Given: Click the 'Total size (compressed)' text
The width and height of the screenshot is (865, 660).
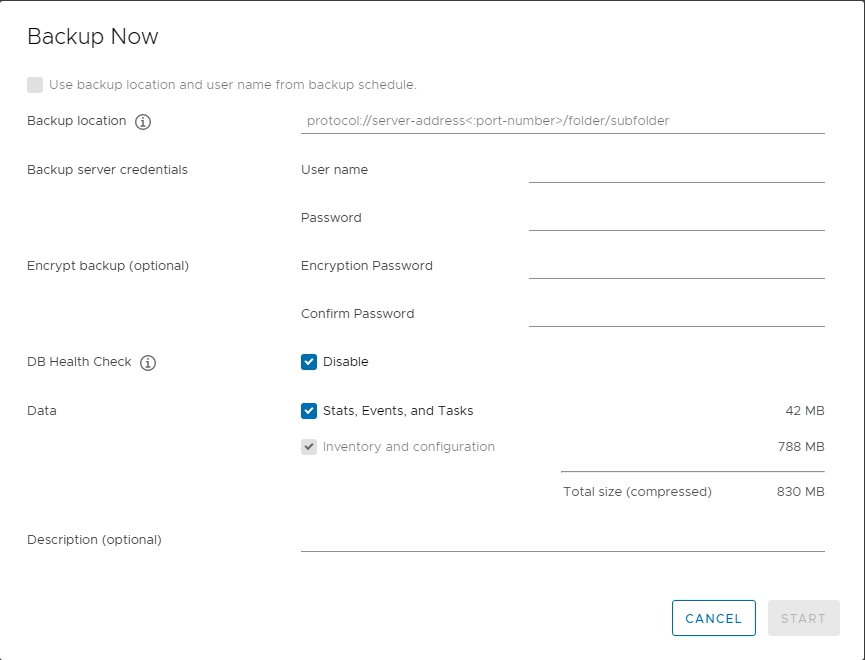Looking at the screenshot, I should click(637, 492).
